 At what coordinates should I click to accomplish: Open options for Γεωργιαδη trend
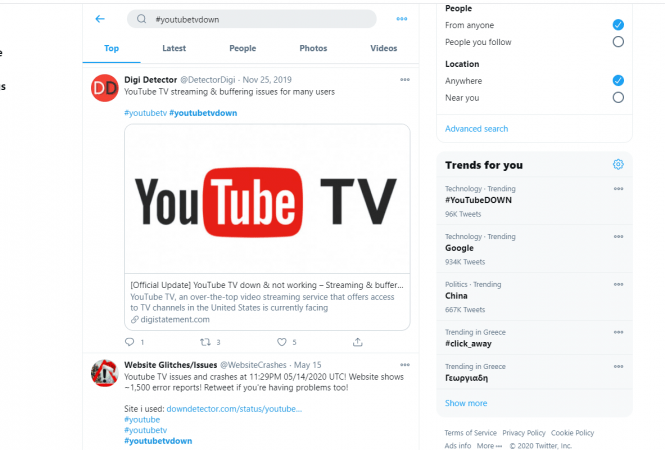click(618, 366)
